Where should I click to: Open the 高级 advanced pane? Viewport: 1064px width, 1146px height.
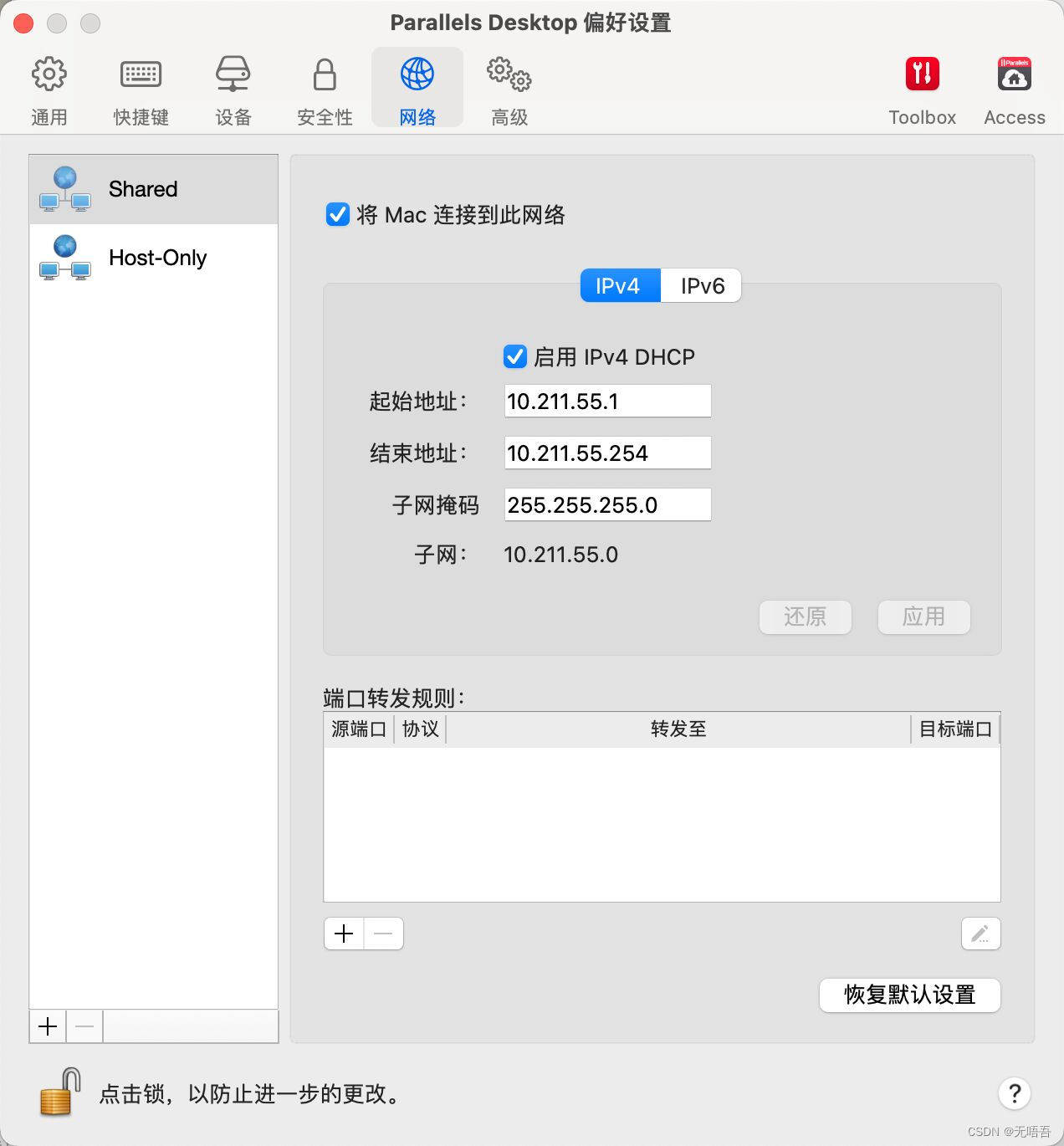tap(509, 90)
